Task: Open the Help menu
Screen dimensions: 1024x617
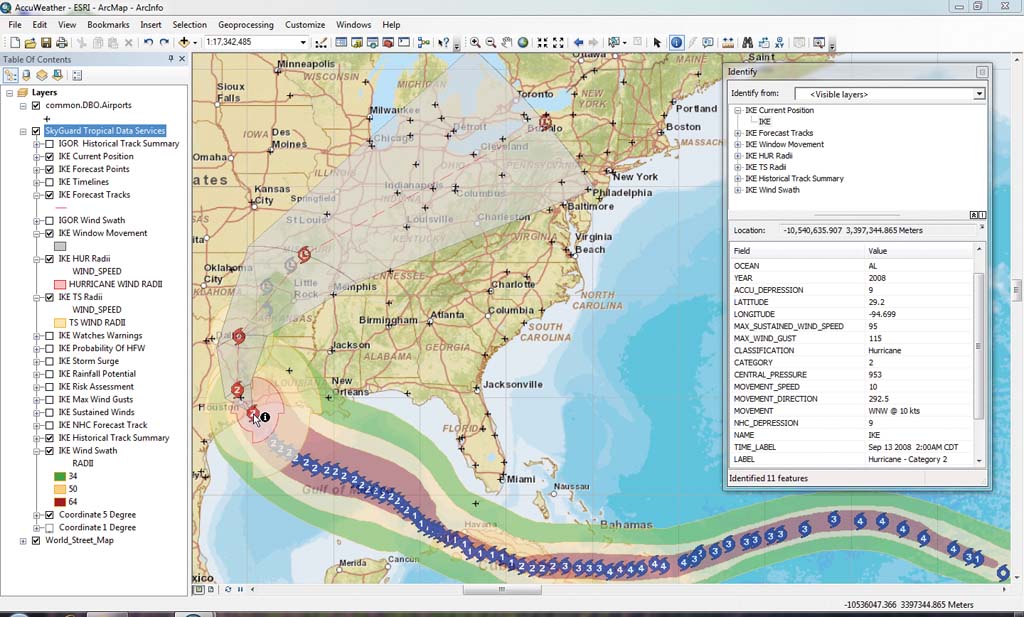Action: coord(391,25)
